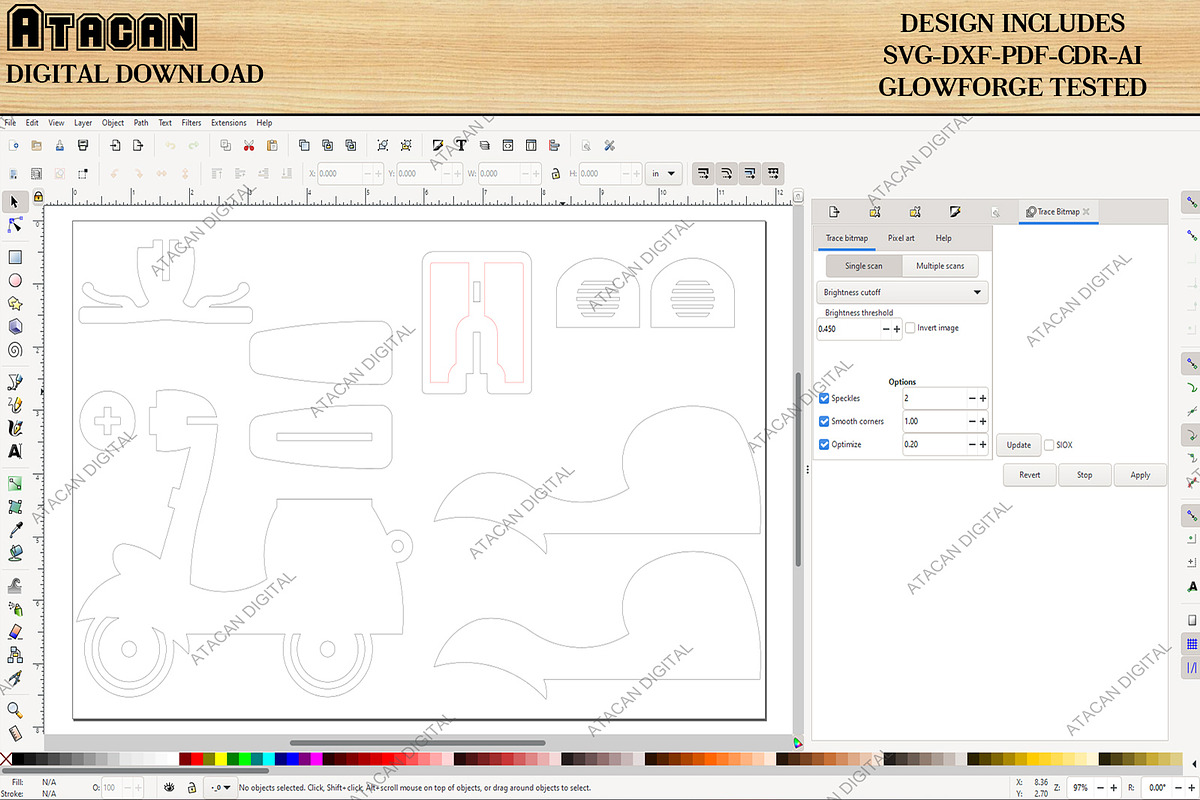Select the Selector arrow tool

point(15,202)
